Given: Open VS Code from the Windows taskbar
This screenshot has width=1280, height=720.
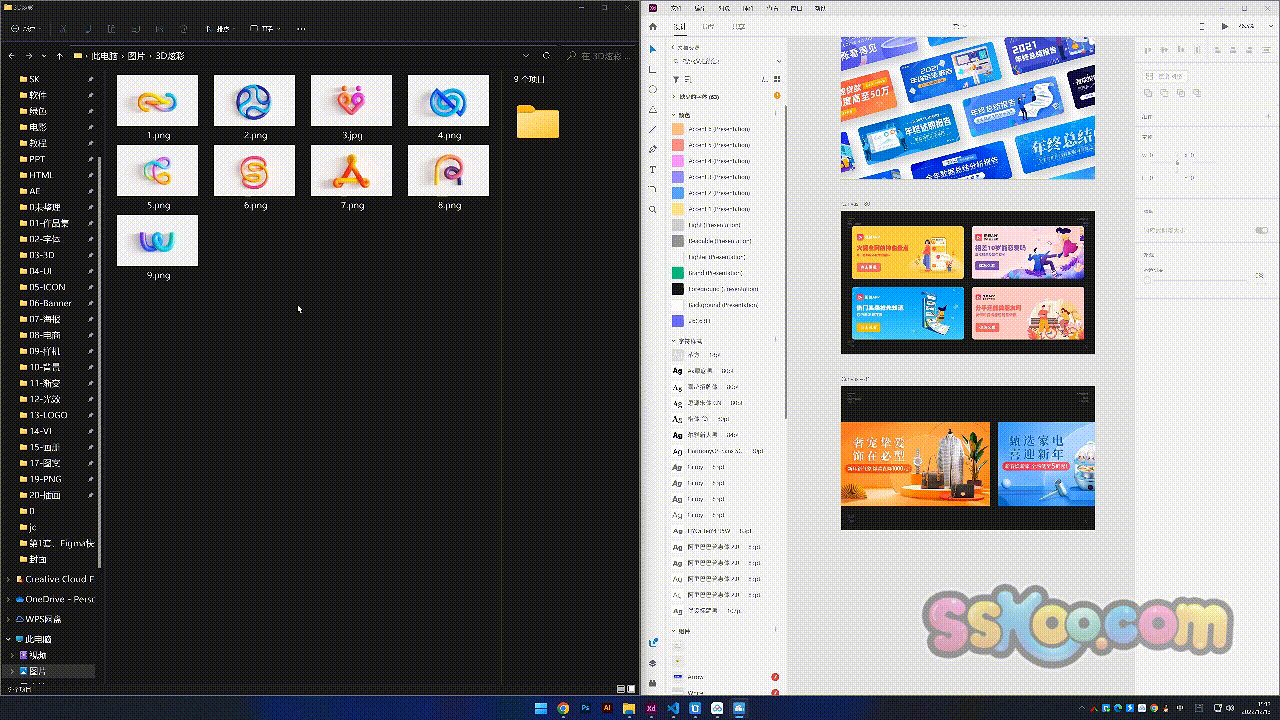Looking at the screenshot, I should (673, 708).
